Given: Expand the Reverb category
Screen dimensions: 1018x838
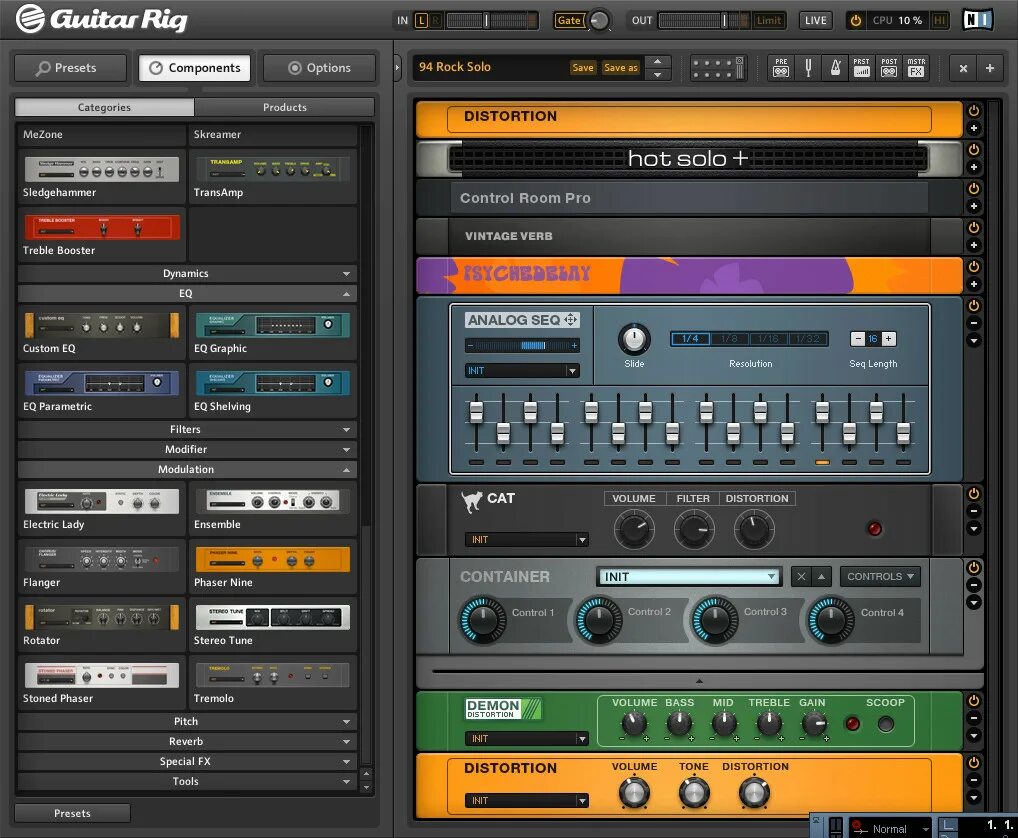Looking at the screenshot, I should (187, 741).
